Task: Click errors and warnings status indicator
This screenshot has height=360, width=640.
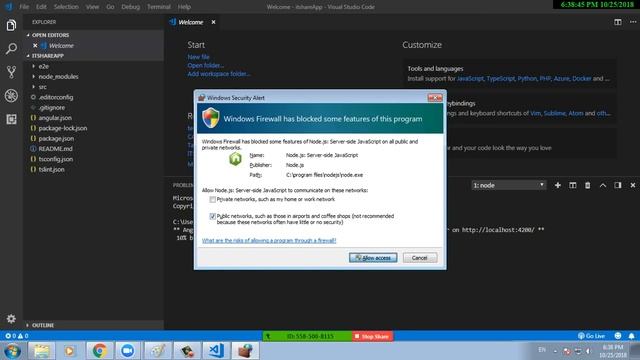Action: [16, 336]
